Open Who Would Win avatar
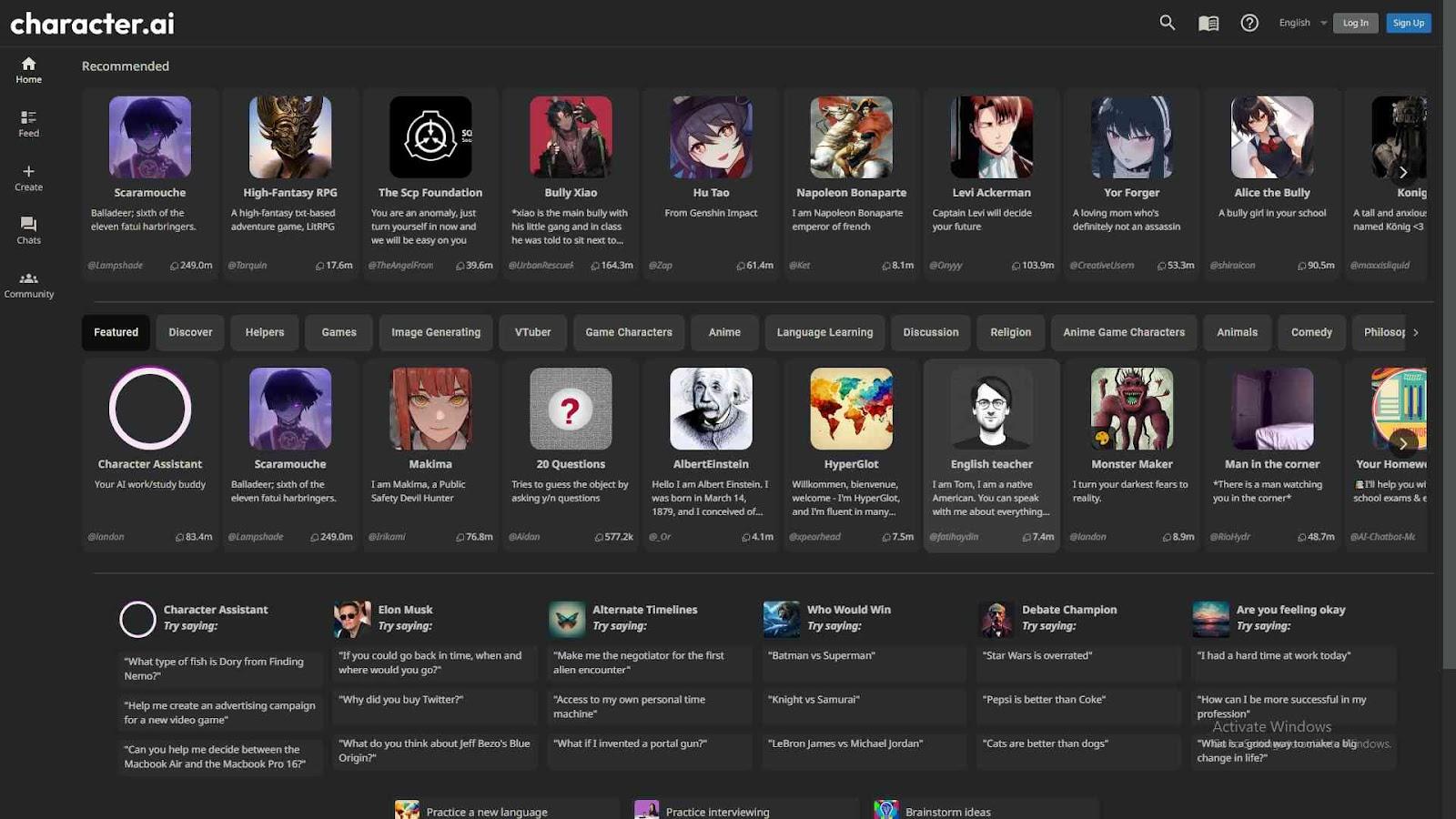 pos(782,619)
